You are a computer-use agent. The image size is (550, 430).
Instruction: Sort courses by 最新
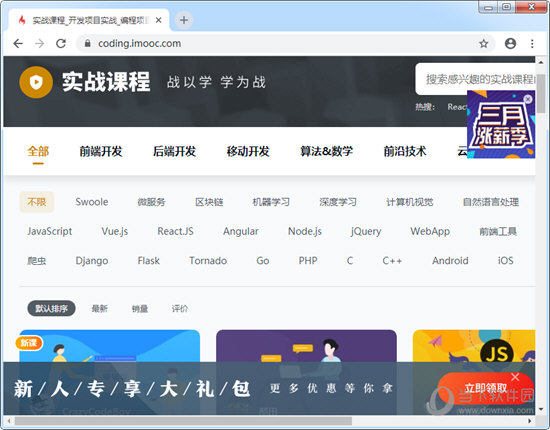(100, 309)
